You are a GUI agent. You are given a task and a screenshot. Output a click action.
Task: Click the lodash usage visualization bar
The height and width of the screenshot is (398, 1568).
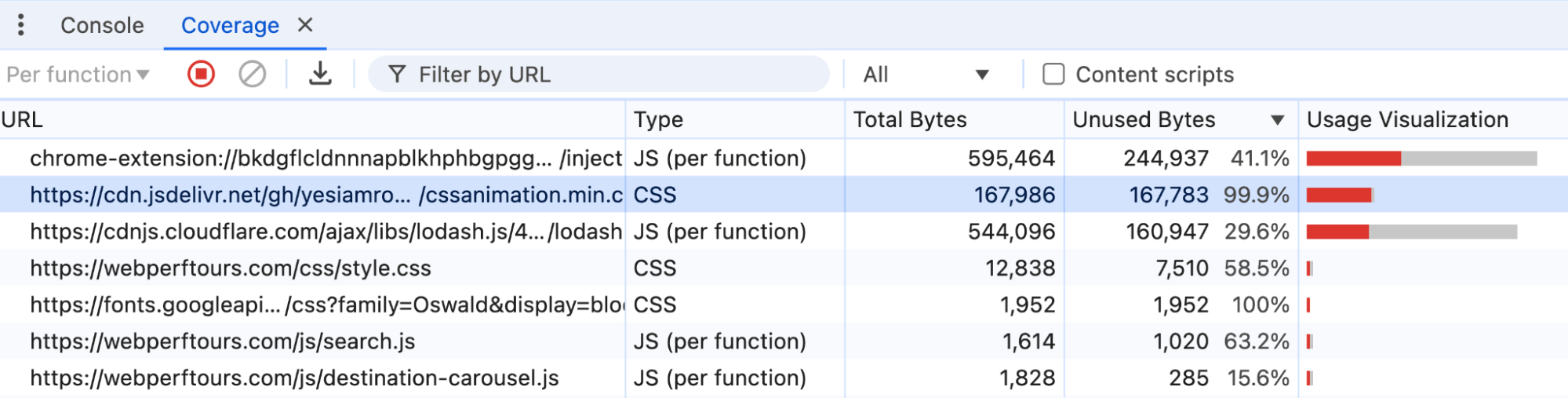[1411, 232]
